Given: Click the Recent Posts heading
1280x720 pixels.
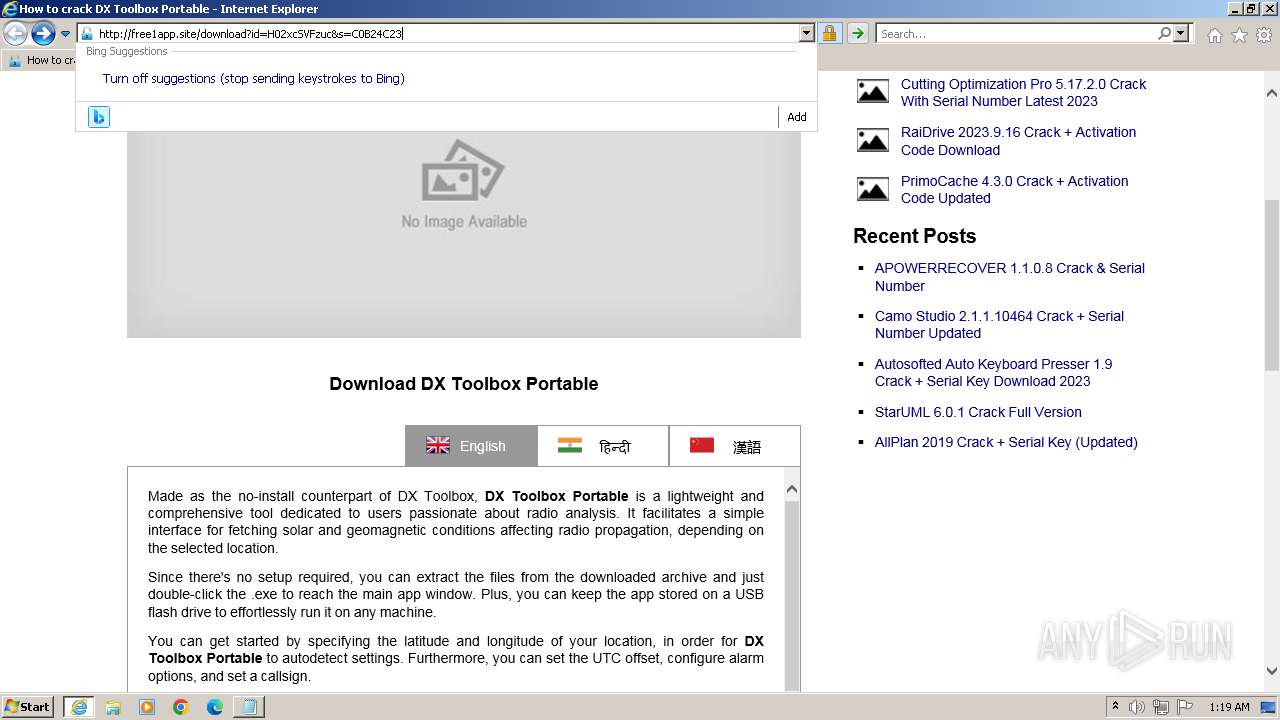Looking at the screenshot, I should tap(914, 236).
